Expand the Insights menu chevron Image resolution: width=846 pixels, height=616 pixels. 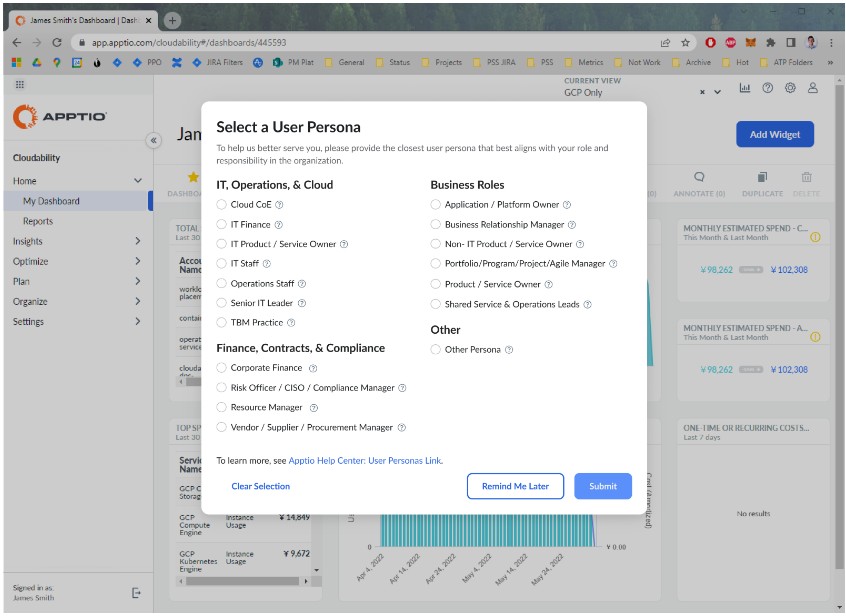coord(138,241)
